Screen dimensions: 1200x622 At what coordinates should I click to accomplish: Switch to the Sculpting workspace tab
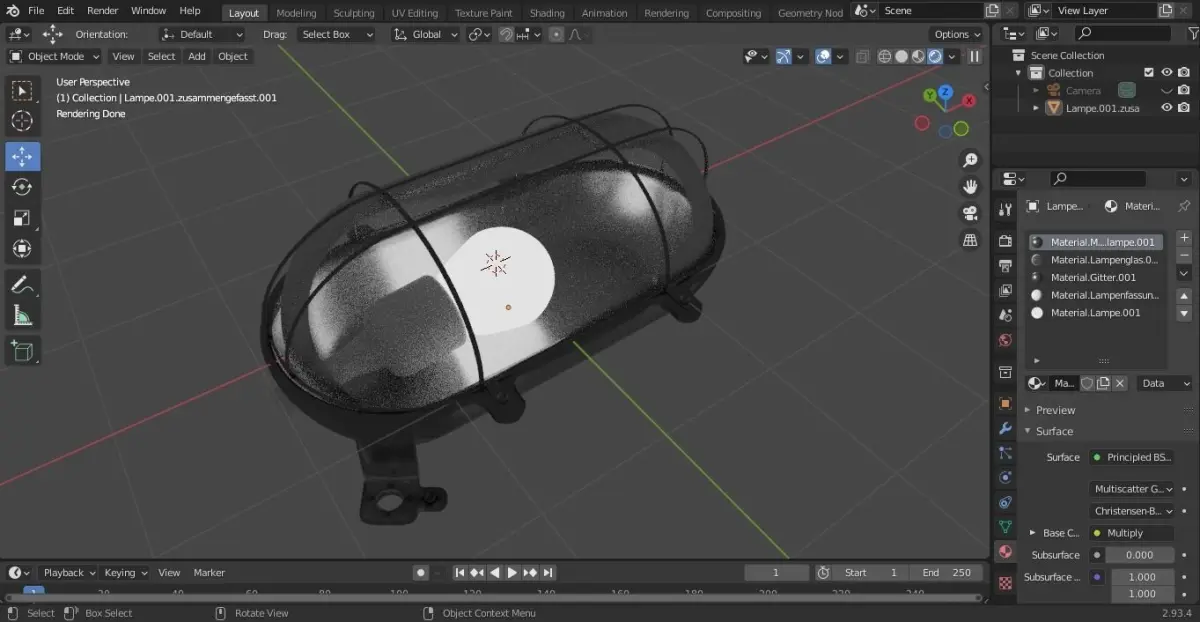click(354, 13)
